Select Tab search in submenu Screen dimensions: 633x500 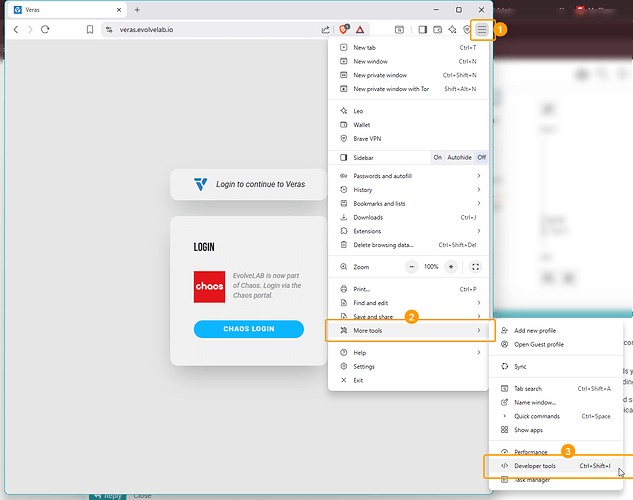click(x=556, y=389)
